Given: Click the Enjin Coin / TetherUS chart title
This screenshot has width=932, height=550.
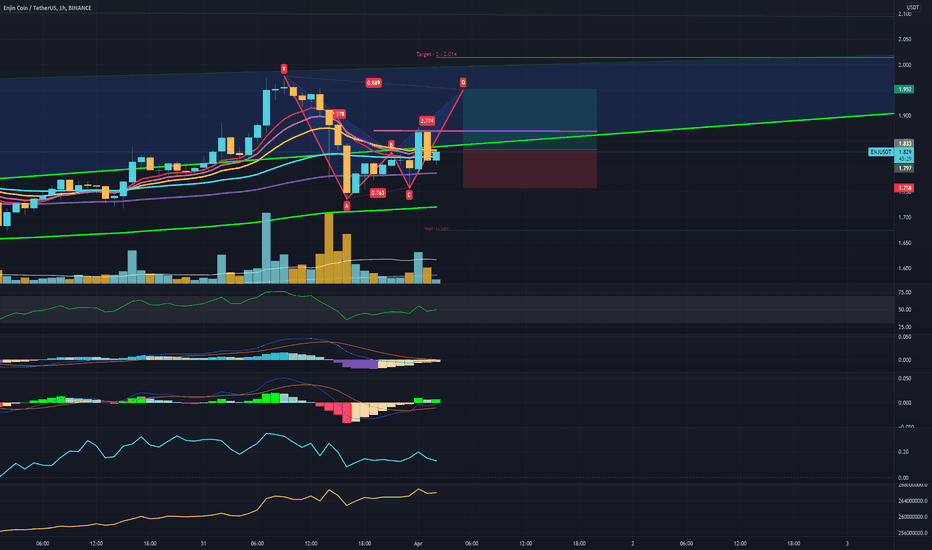Looking at the screenshot, I should click(x=47, y=8).
